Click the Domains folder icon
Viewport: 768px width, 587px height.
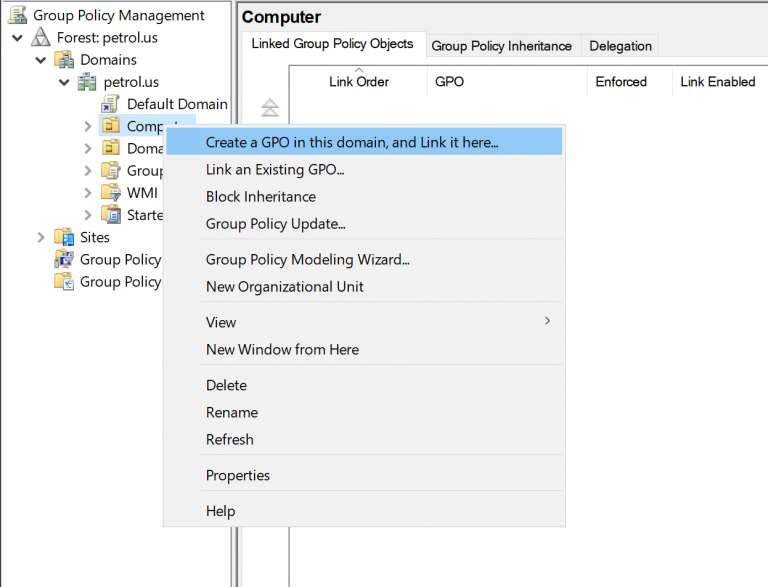(x=64, y=60)
